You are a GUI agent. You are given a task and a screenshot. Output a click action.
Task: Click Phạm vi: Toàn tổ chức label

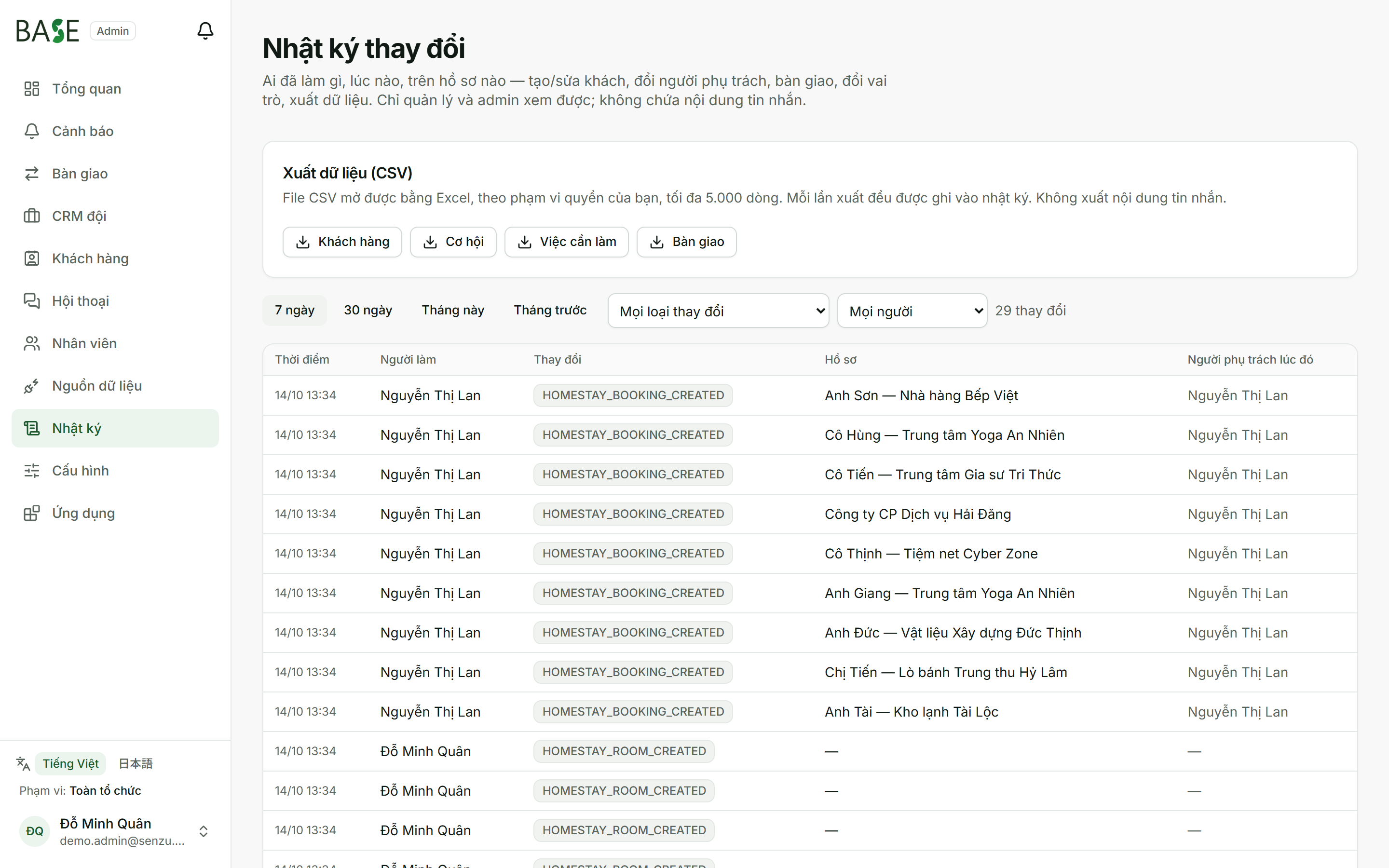(81, 791)
